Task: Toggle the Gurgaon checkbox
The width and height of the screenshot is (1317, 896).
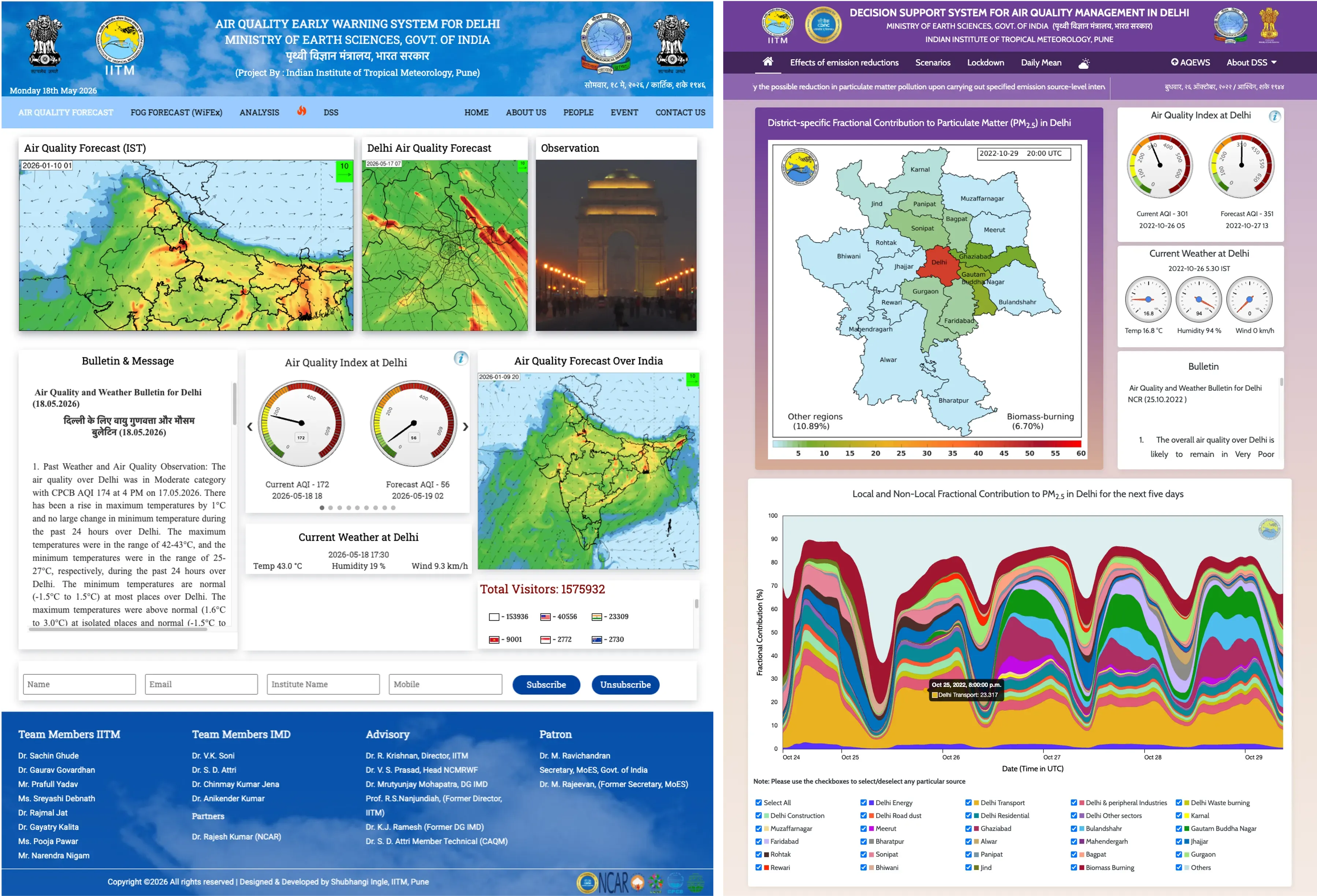Action: click(1179, 854)
